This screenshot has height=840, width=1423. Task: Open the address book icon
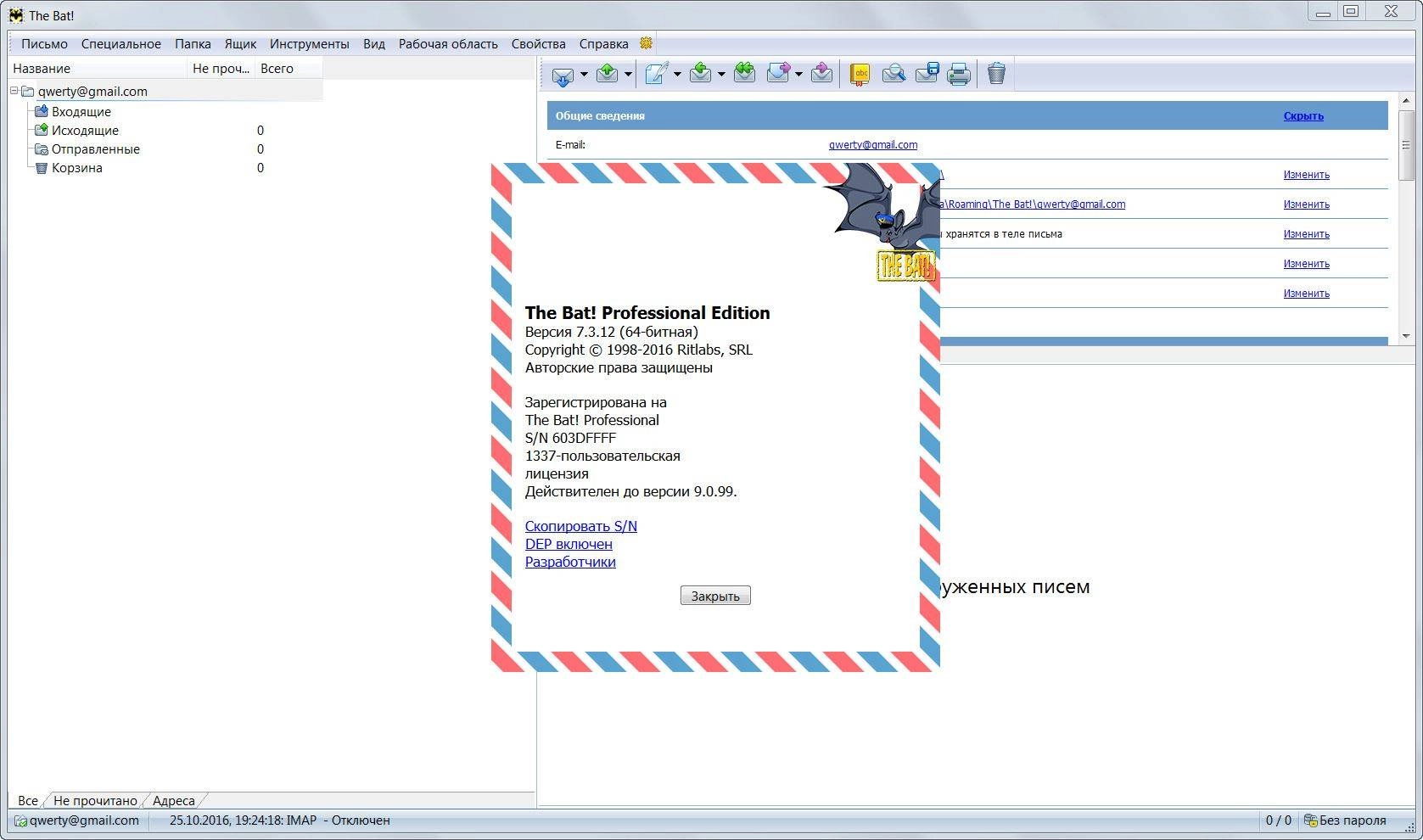click(860, 75)
